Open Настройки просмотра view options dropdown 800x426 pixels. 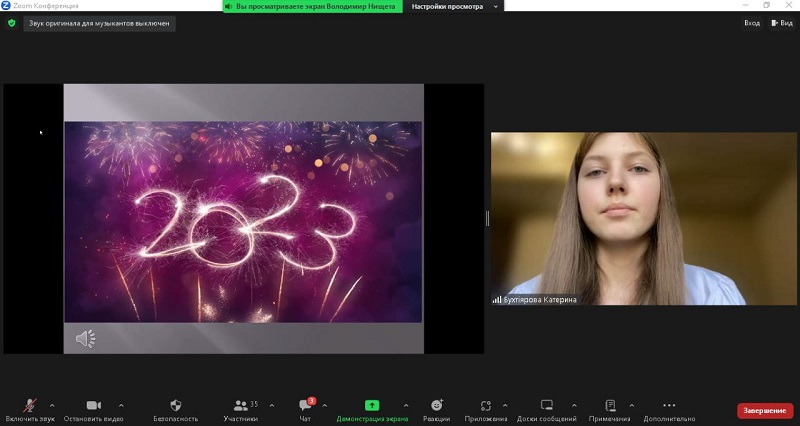tap(453, 7)
